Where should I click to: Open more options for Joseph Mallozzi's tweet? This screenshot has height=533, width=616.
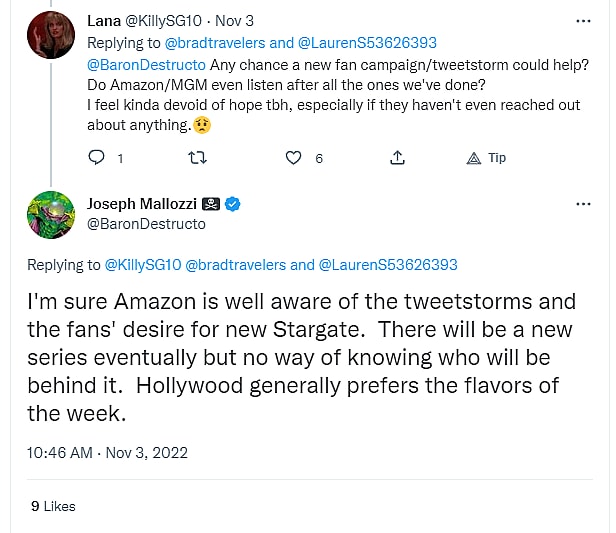[x=584, y=204]
